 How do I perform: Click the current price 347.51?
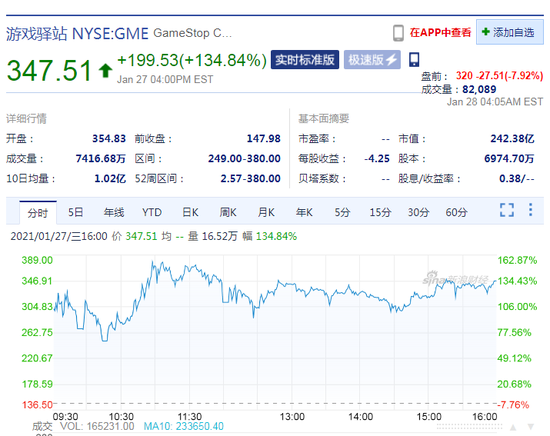(x=49, y=71)
